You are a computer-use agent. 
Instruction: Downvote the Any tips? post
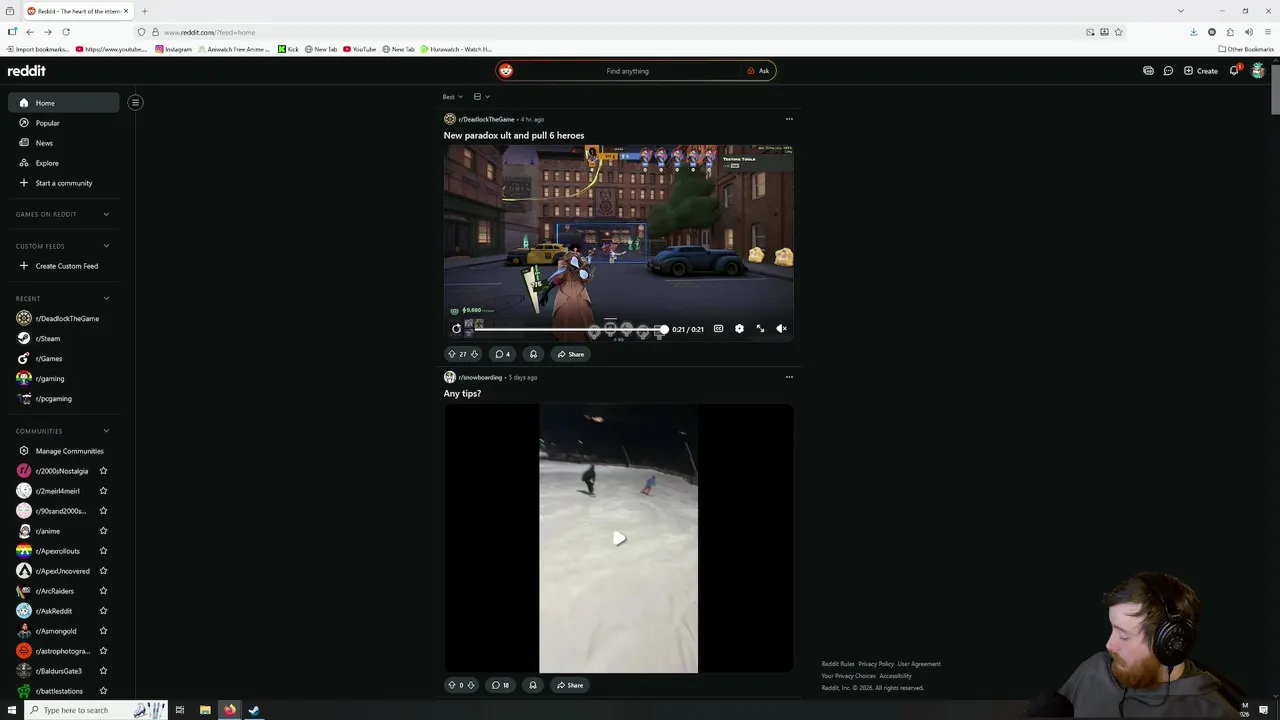tap(471, 685)
